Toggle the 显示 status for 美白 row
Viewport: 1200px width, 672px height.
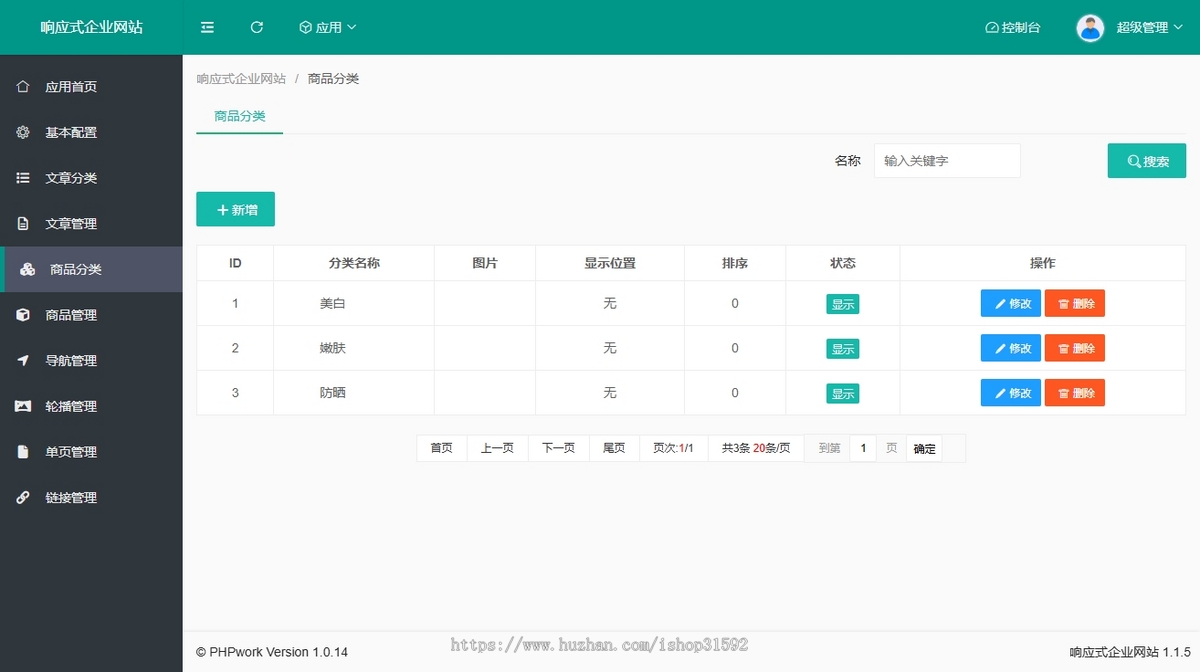pos(842,304)
